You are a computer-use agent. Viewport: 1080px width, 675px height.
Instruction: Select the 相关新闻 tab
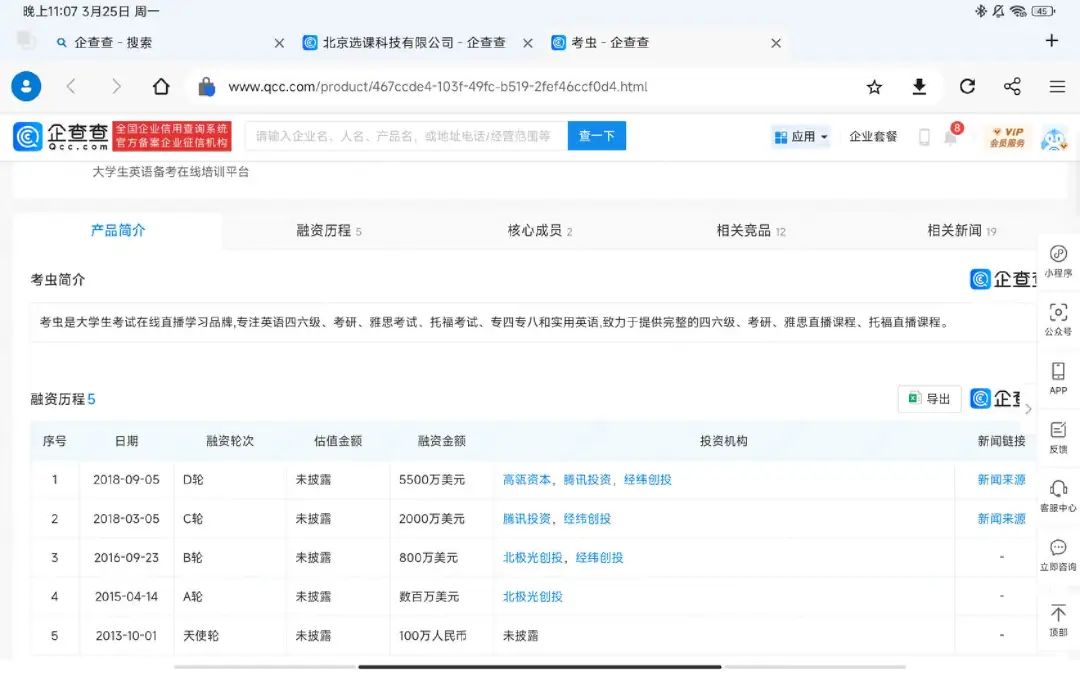962,230
